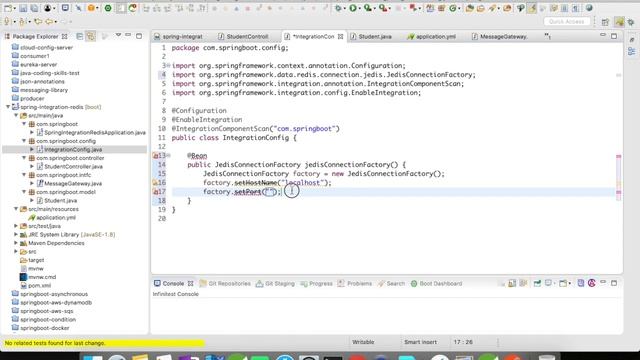Switch to the MessageGateway editor tab
640x360 pixels.
click(x=500, y=36)
